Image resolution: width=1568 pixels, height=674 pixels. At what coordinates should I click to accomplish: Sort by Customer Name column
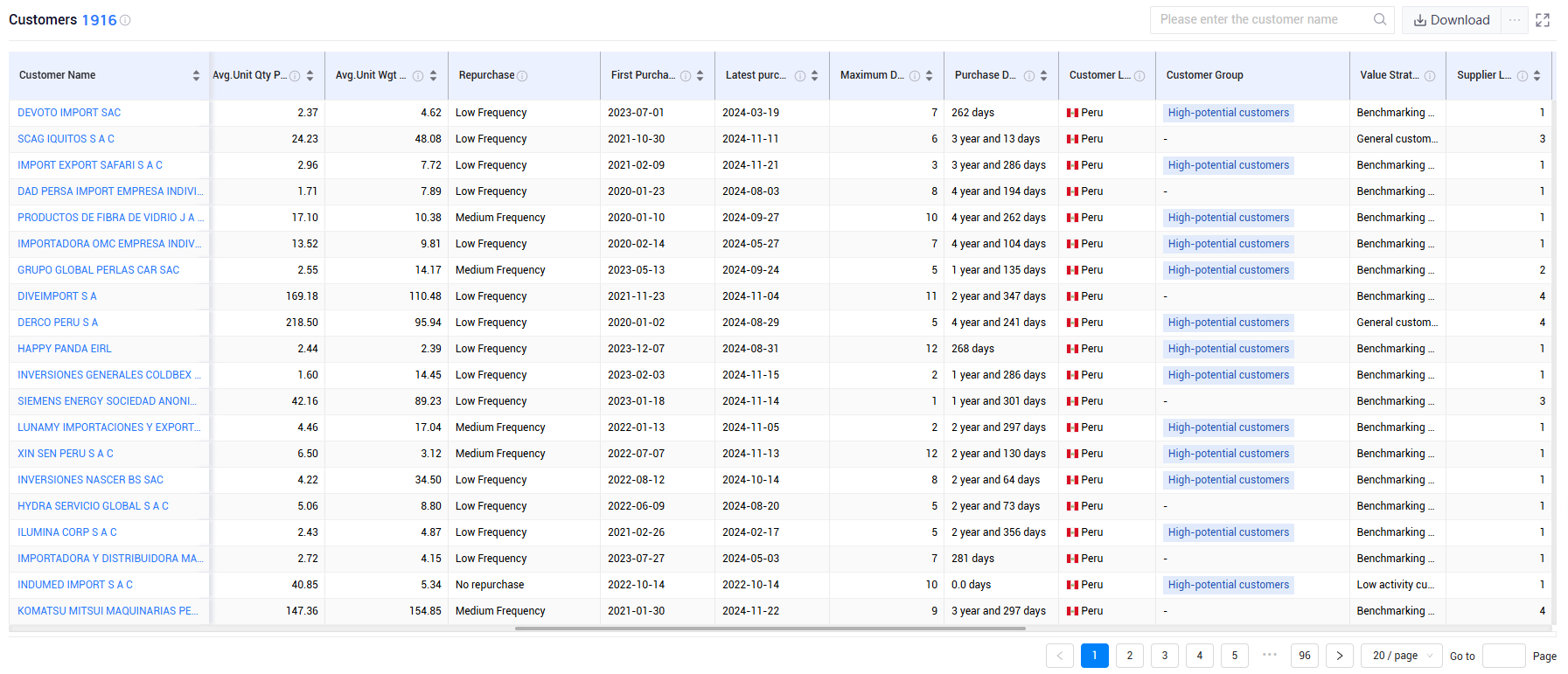pos(196,76)
